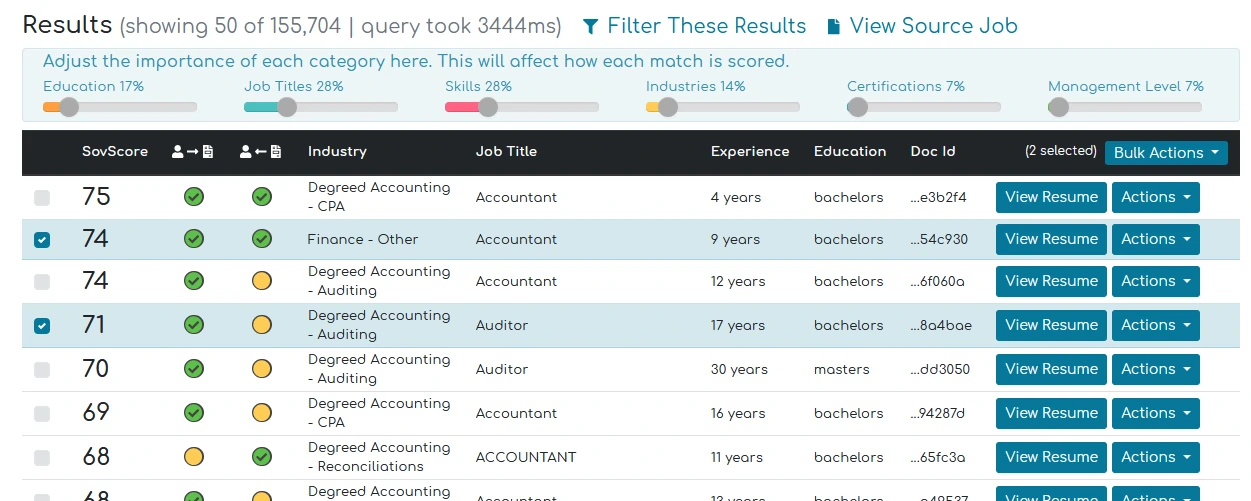Screen dimensions: 1251x501
Task: Open the Bulk Actions dropdown
Action: [1166, 153]
